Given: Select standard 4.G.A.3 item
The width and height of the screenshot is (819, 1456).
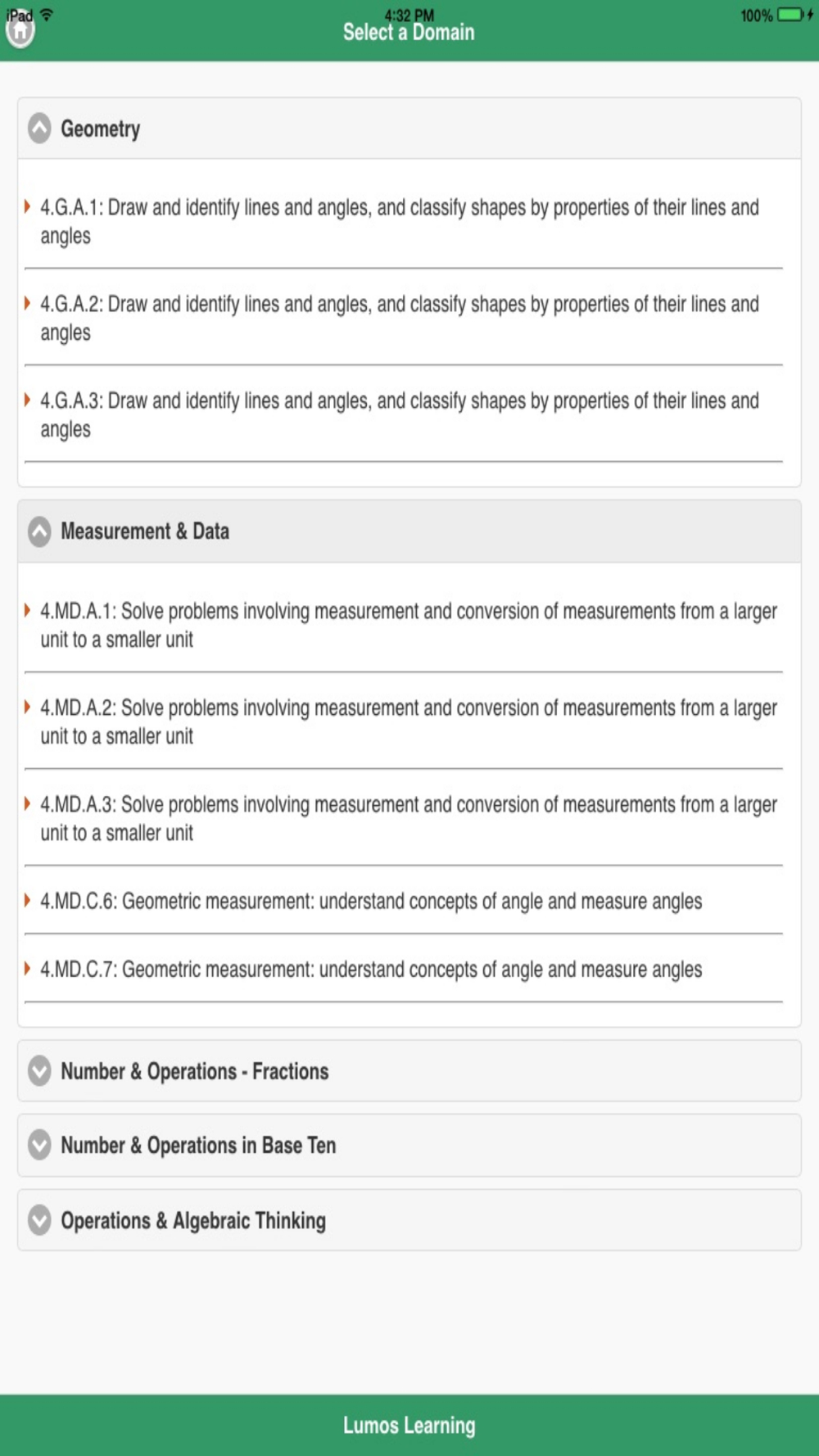Looking at the screenshot, I should [400, 414].
